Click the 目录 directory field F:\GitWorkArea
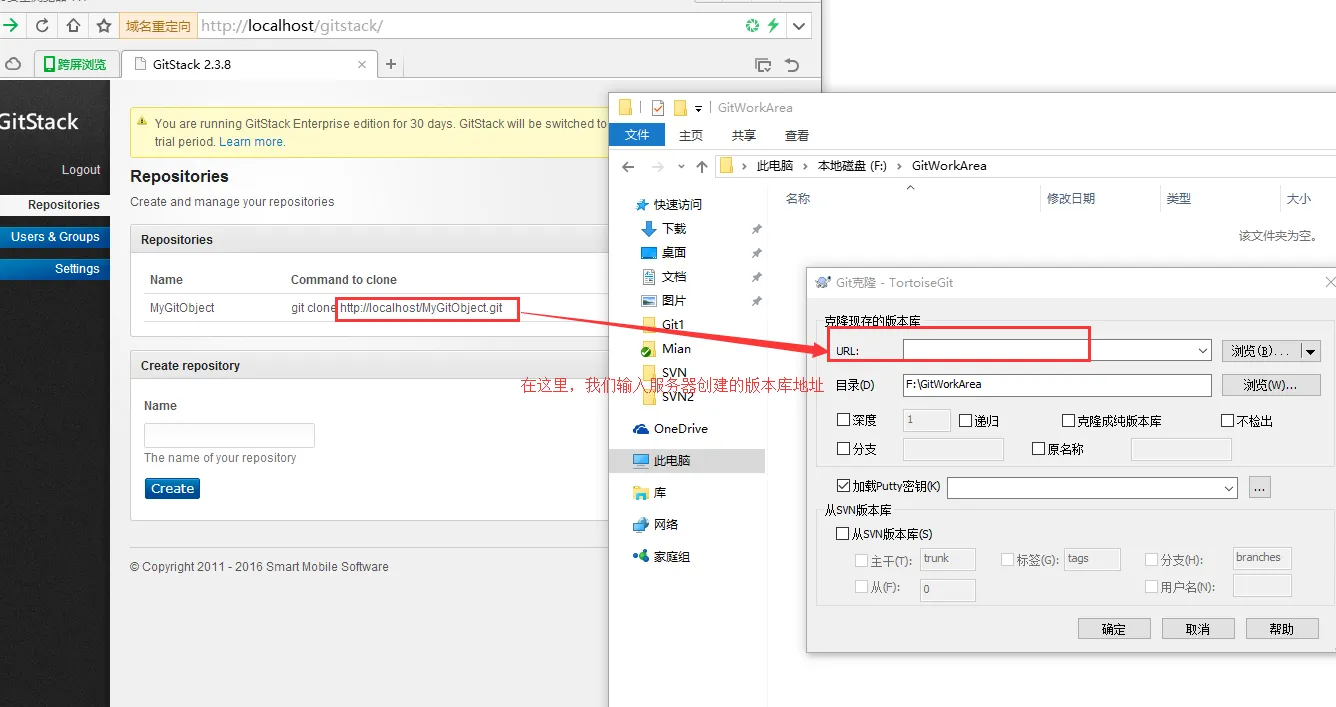Viewport: 1336px width, 707px height. (x=1057, y=385)
